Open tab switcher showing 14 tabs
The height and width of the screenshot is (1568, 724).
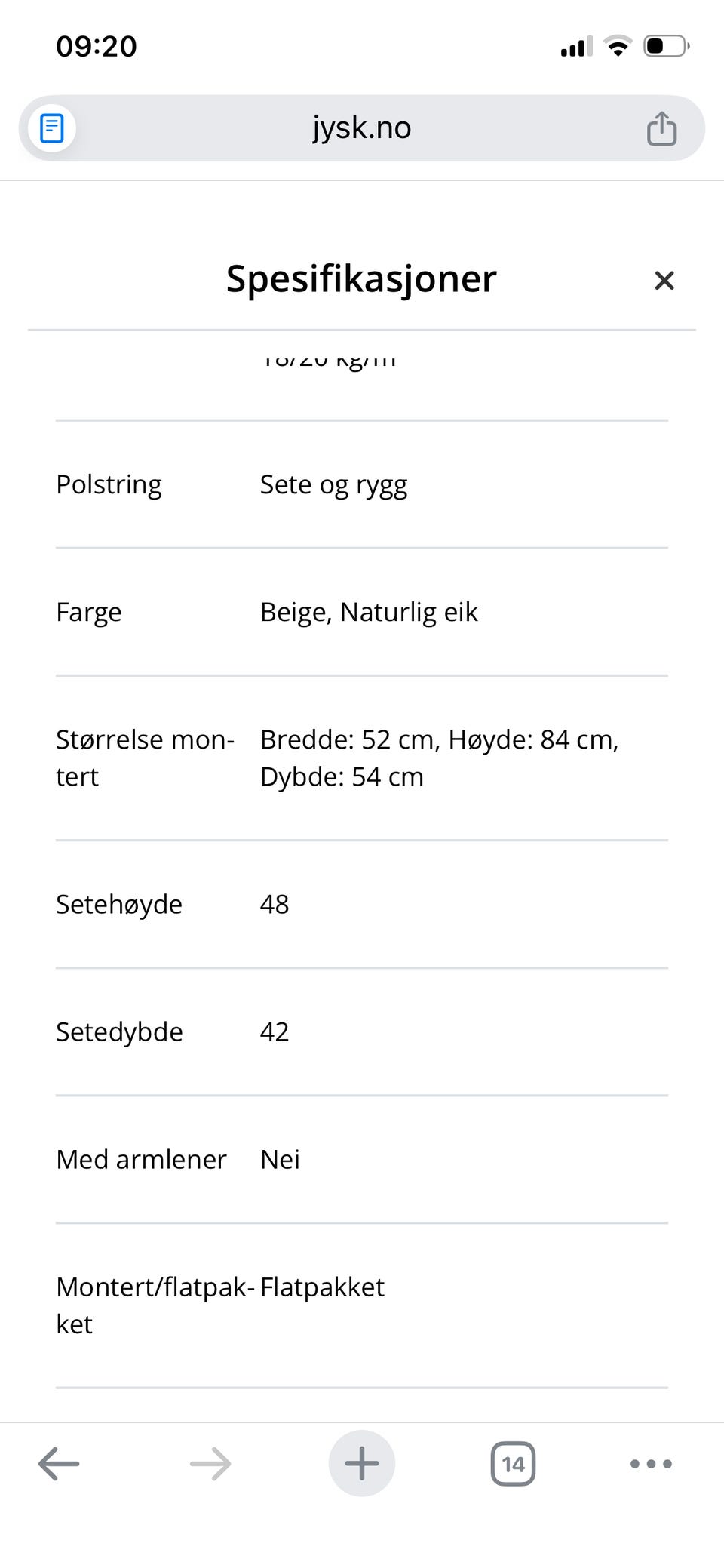(x=513, y=1464)
